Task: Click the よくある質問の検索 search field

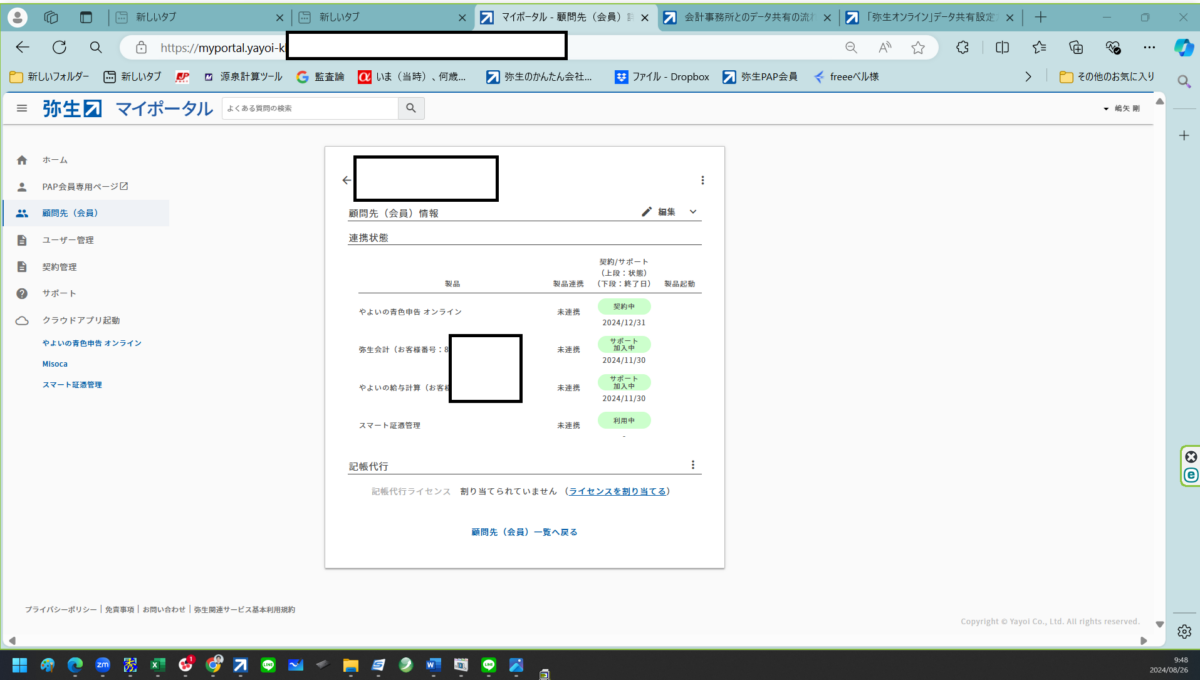Action: [310, 108]
